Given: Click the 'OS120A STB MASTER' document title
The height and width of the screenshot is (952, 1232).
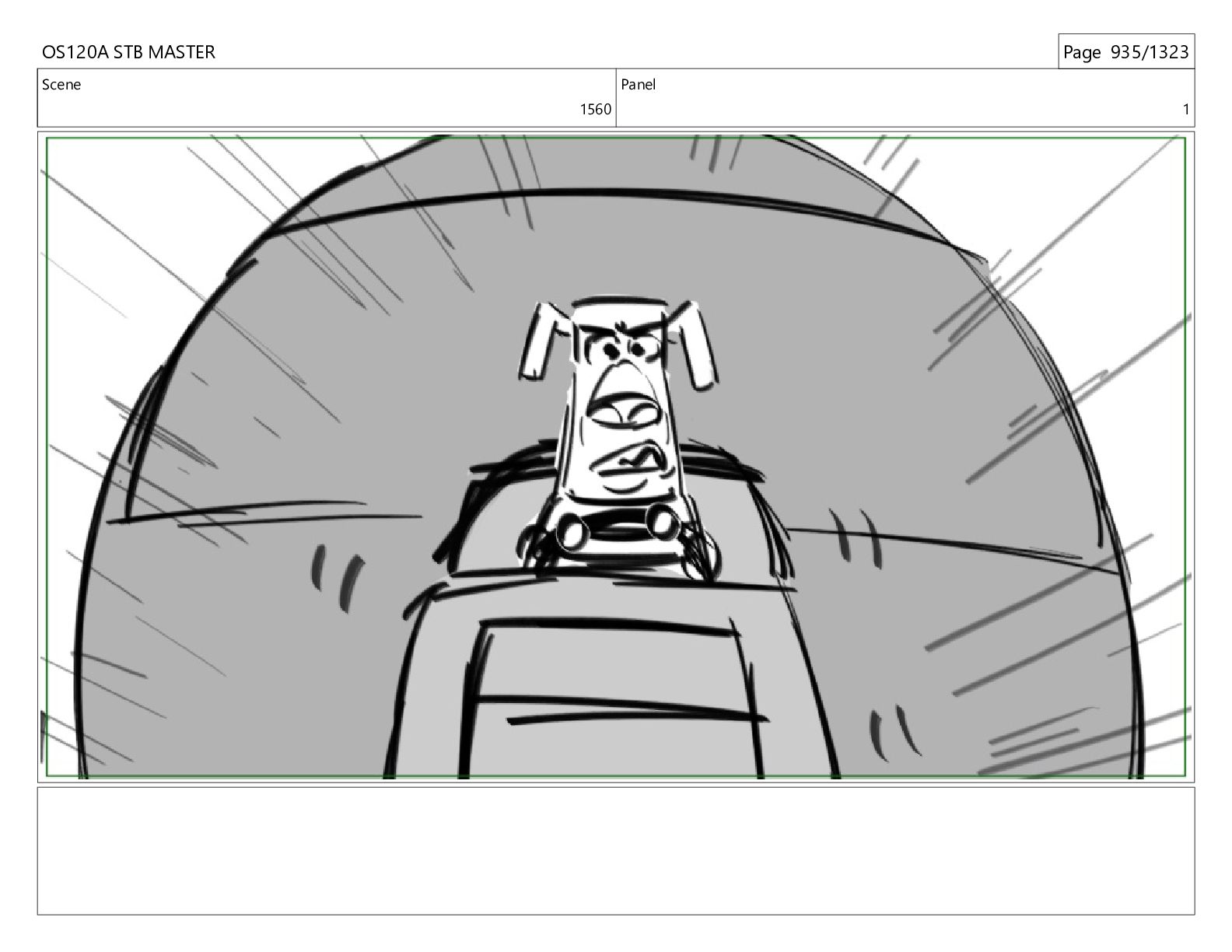Looking at the screenshot, I should tap(128, 52).
